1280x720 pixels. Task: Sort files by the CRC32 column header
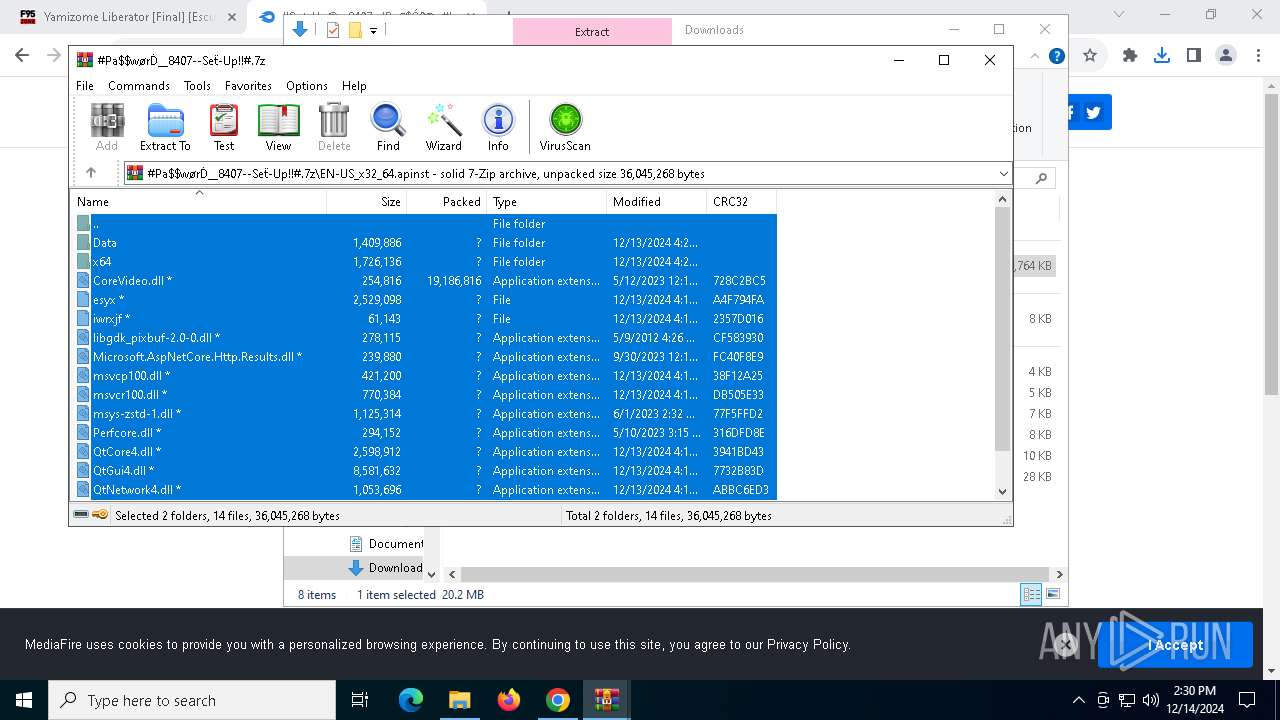click(741, 201)
